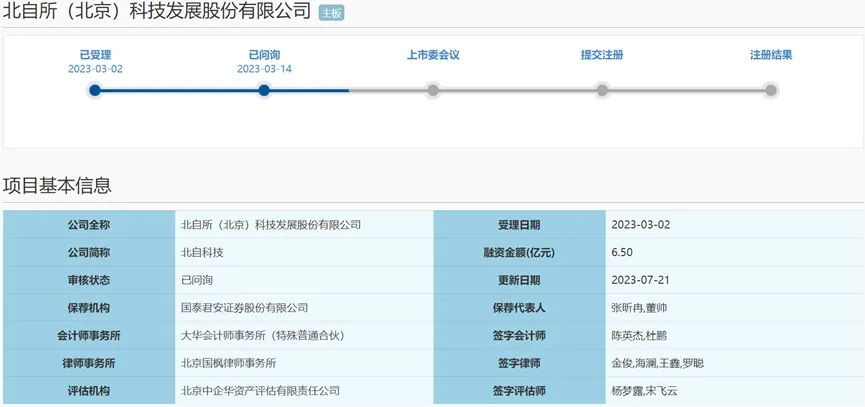Click the 北自科技 short name value
The width and height of the screenshot is (865, 407).
tap(202, 253)
